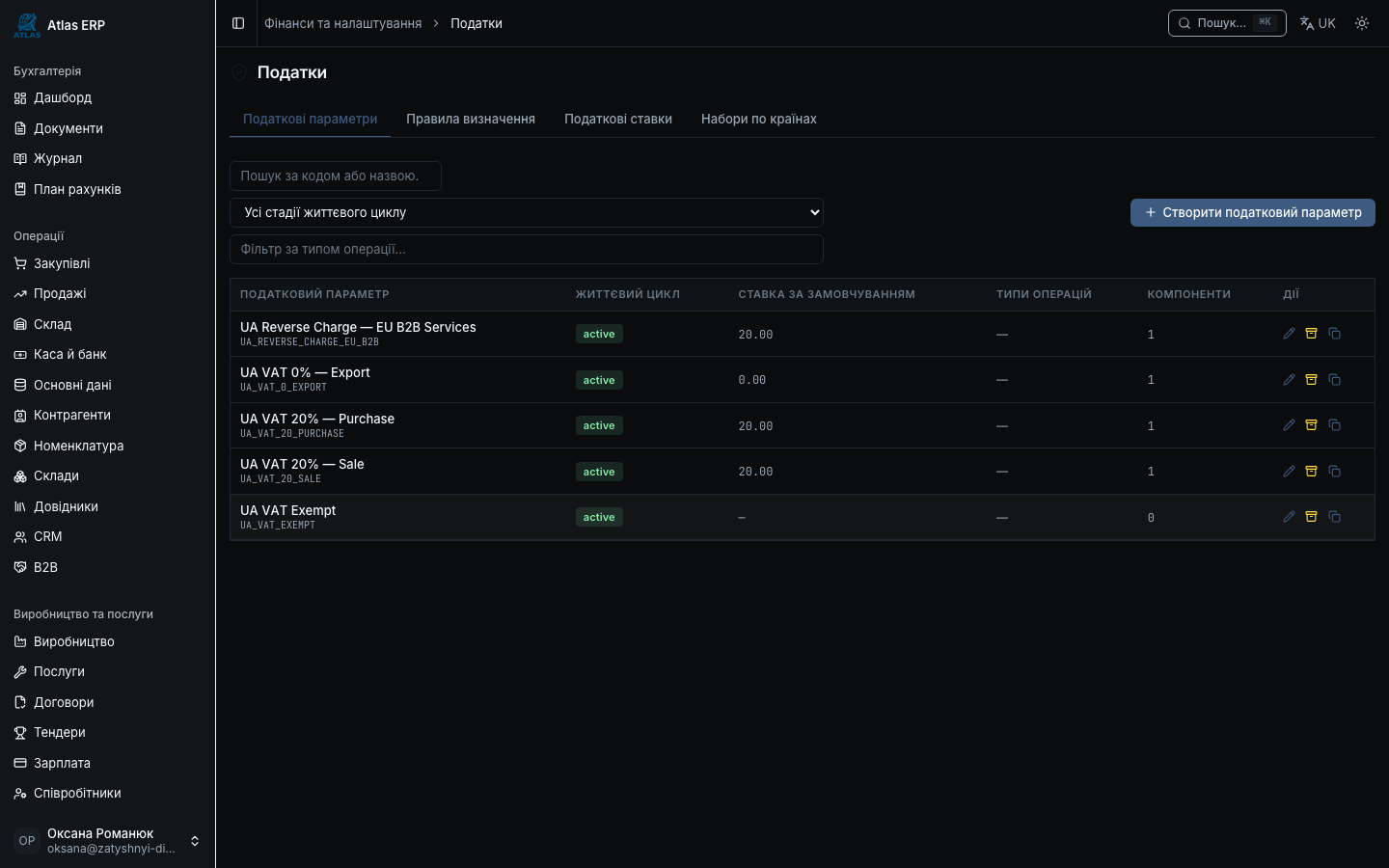Open Виробництво in the sidebar
This screenshot has width=1389, height=868.
pos(106,641)
